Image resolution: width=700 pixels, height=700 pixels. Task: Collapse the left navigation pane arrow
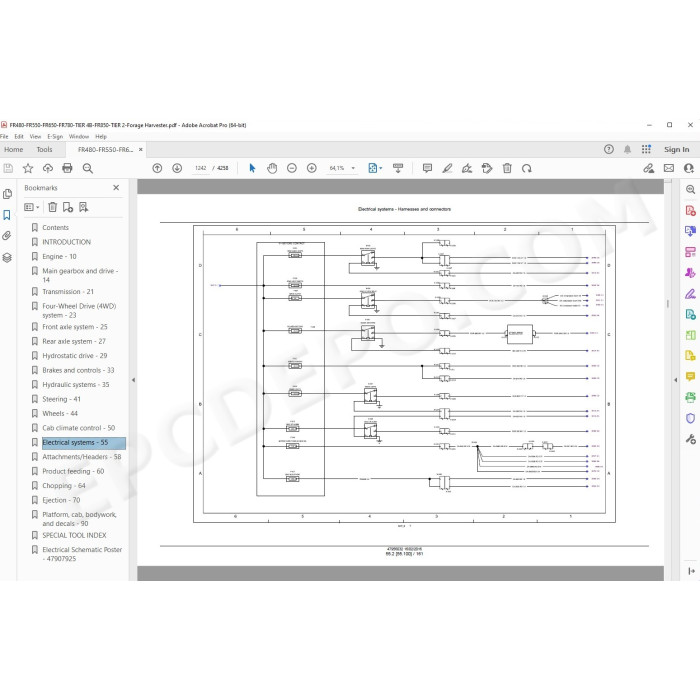pyautogui.click(x=133, y=380)
